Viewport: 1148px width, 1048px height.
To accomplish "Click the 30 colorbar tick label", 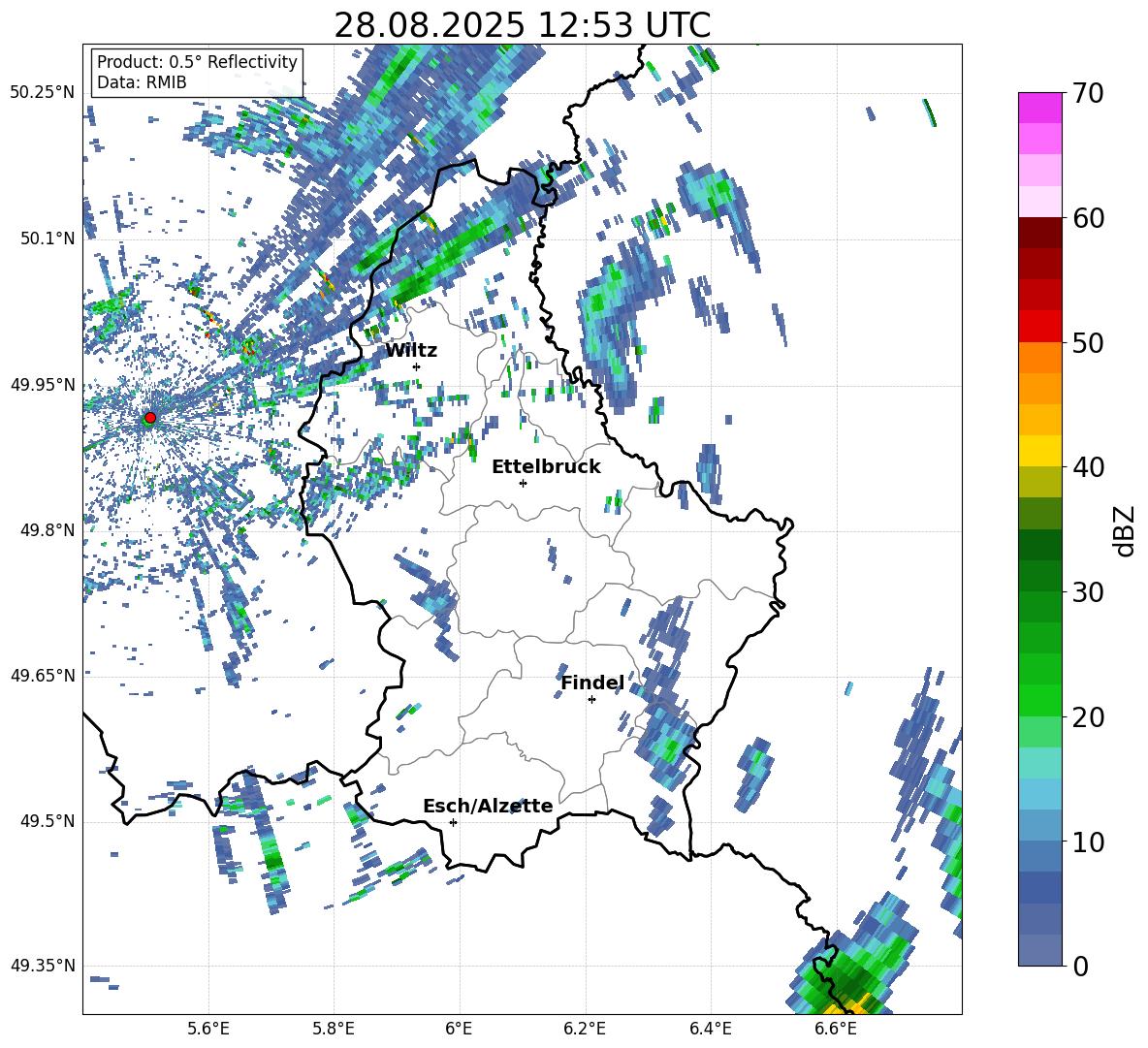I will [1088, 592].
